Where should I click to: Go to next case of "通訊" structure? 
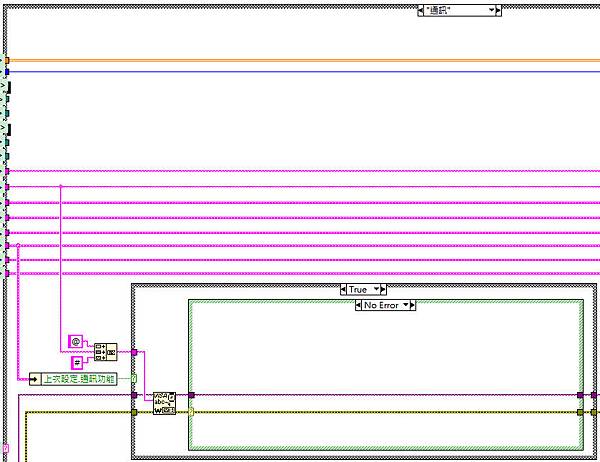498,11
